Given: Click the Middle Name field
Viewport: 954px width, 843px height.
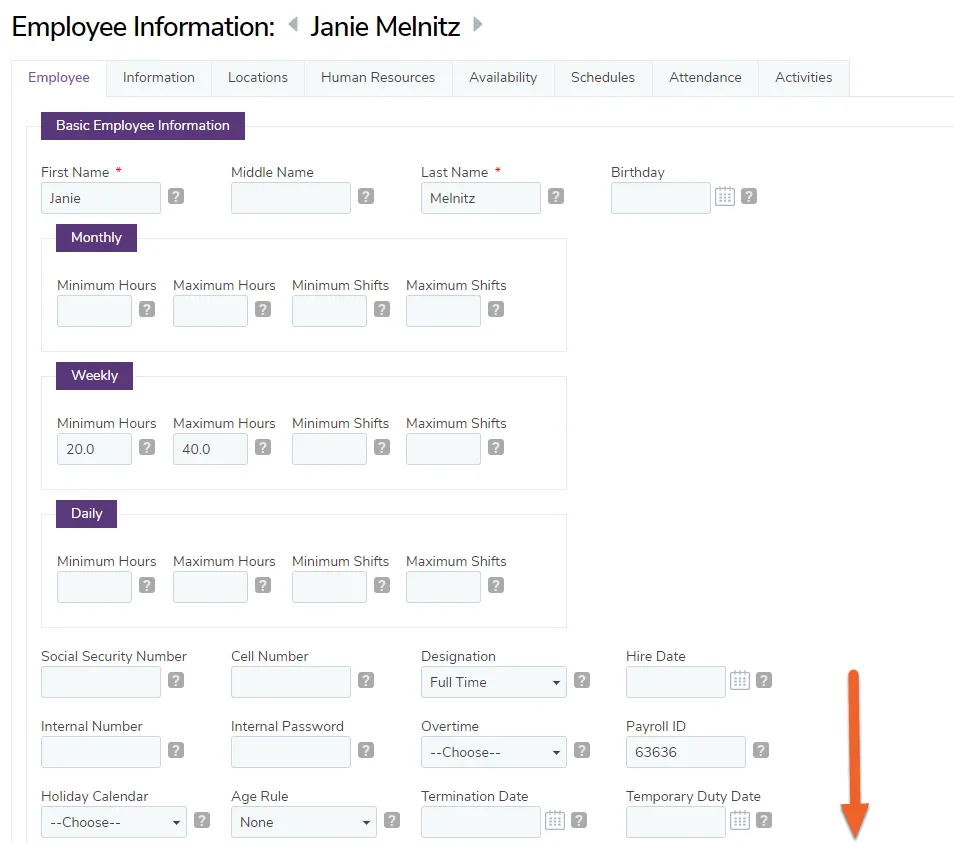Looking at the screenshot, I should click(291, 198).
